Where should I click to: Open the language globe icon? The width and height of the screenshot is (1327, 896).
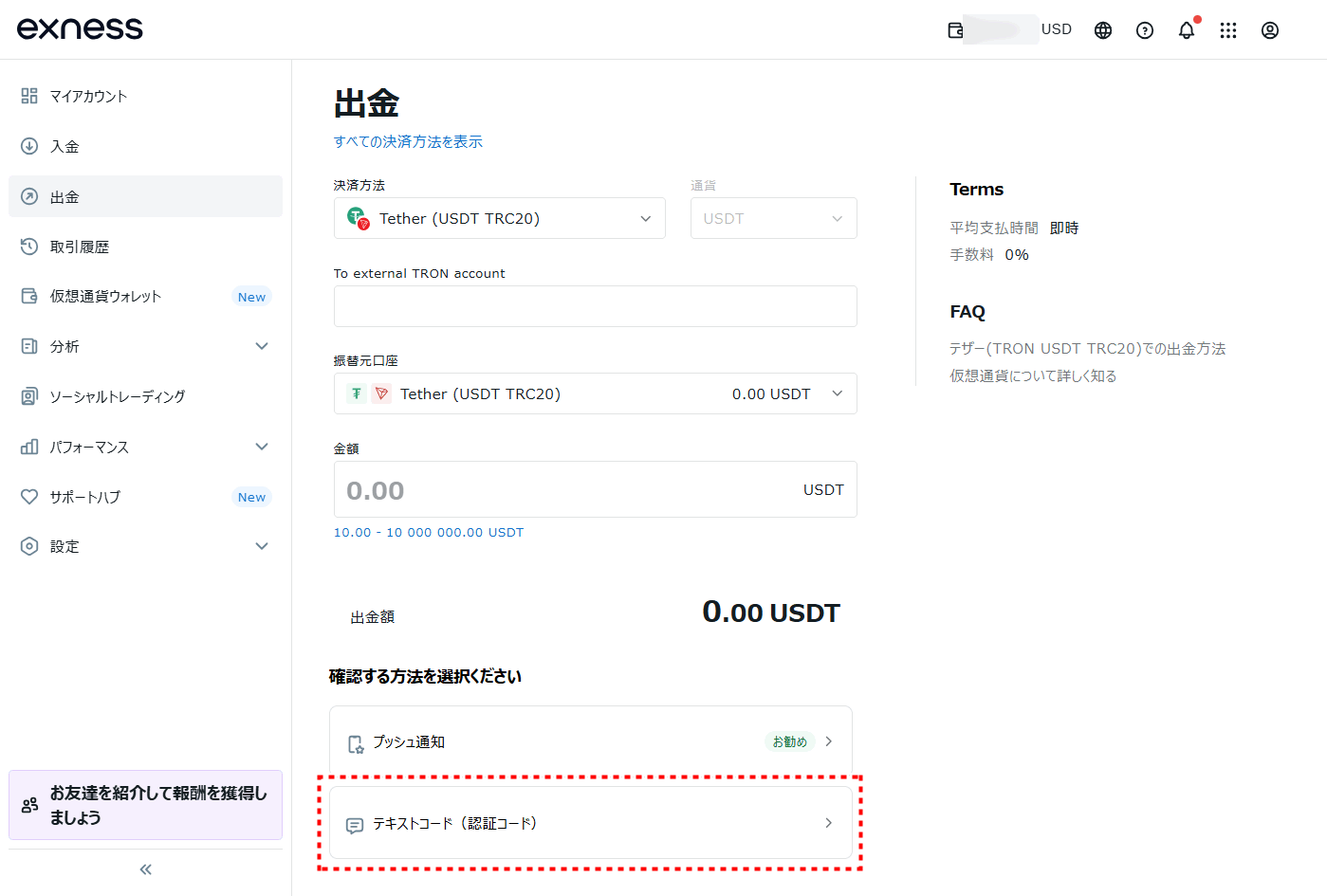coord(1103,30)
